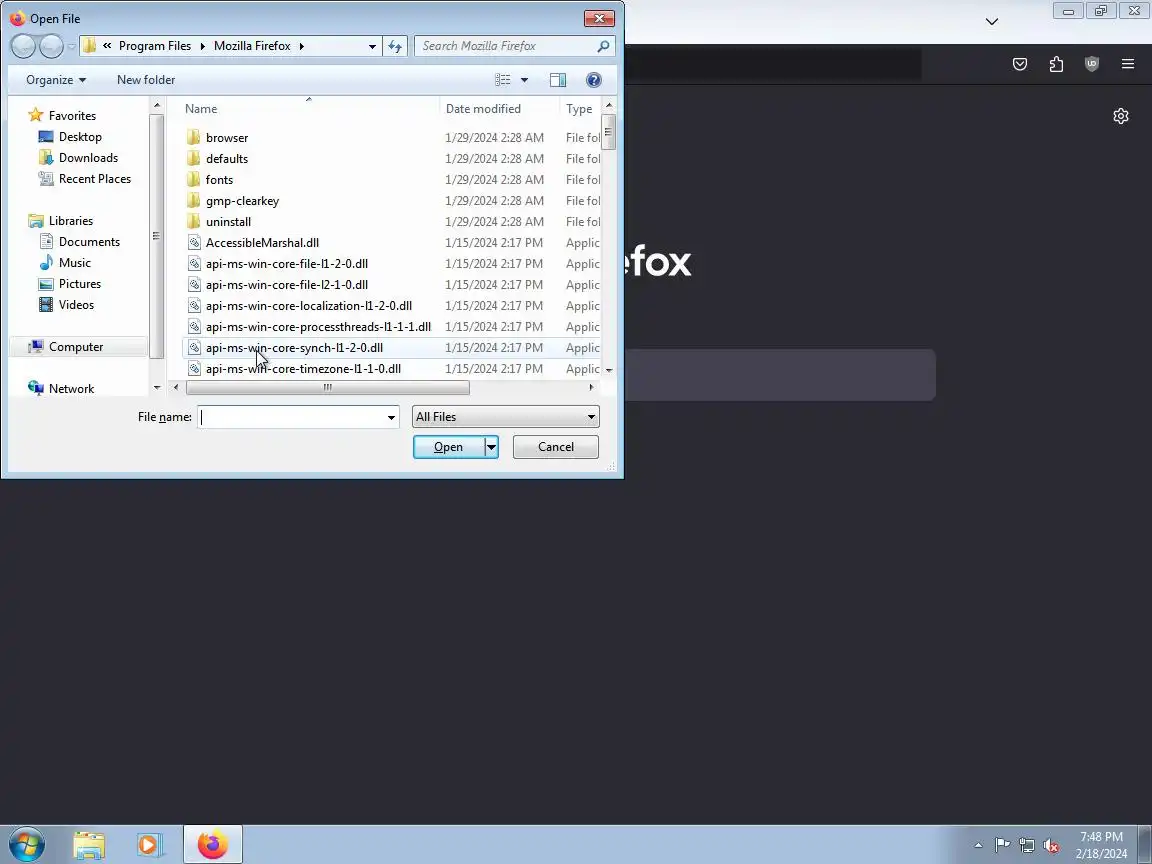This screenshot has height=864, width=1152.
Task: Select Recent Places in navigation pane
Action: tap(95, 179)
